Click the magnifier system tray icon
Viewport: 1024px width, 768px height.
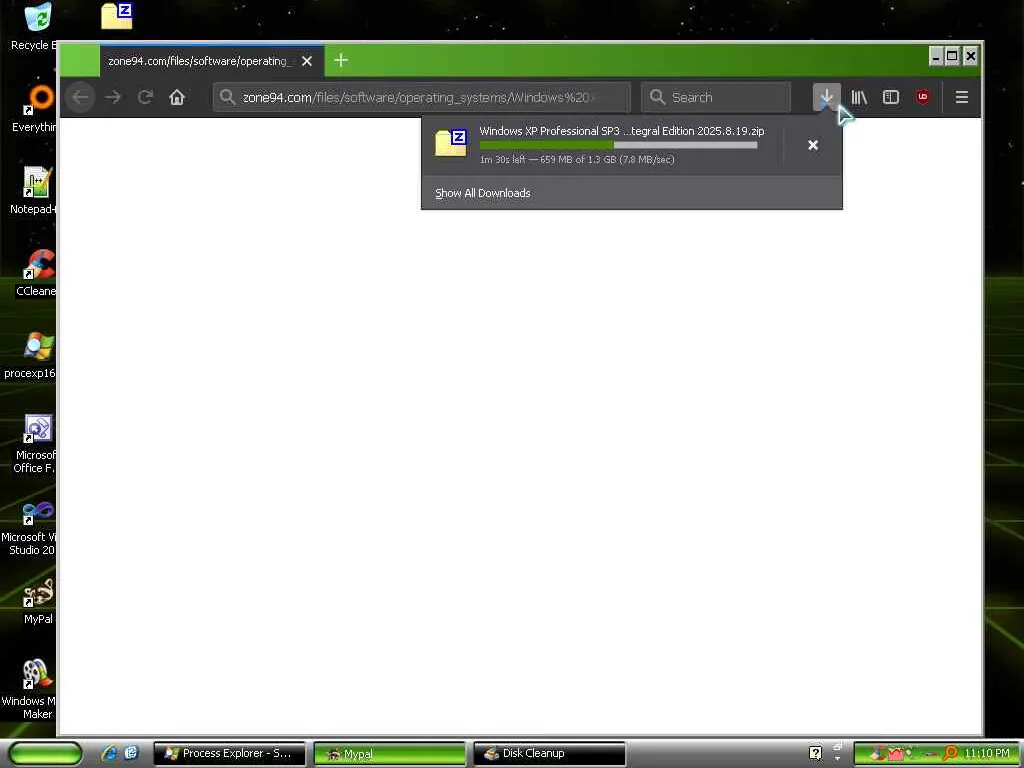(951, 754)
